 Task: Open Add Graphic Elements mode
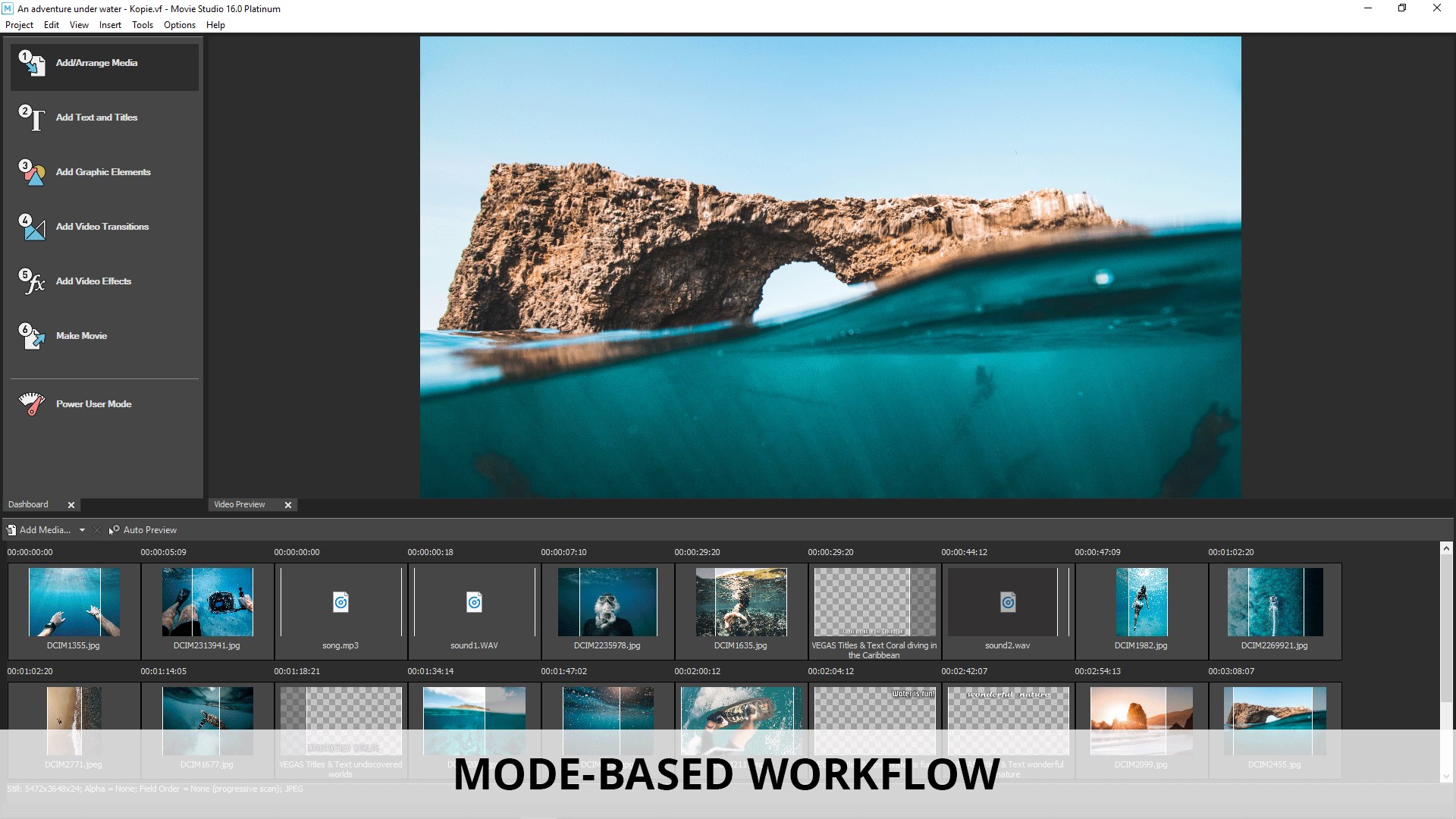pyautogui.click(x=102, y=173)
